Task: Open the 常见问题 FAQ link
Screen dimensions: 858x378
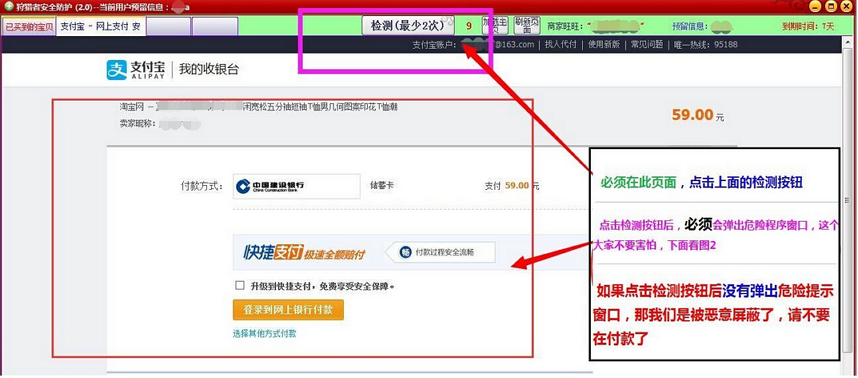Action: (x=647, y=45)
